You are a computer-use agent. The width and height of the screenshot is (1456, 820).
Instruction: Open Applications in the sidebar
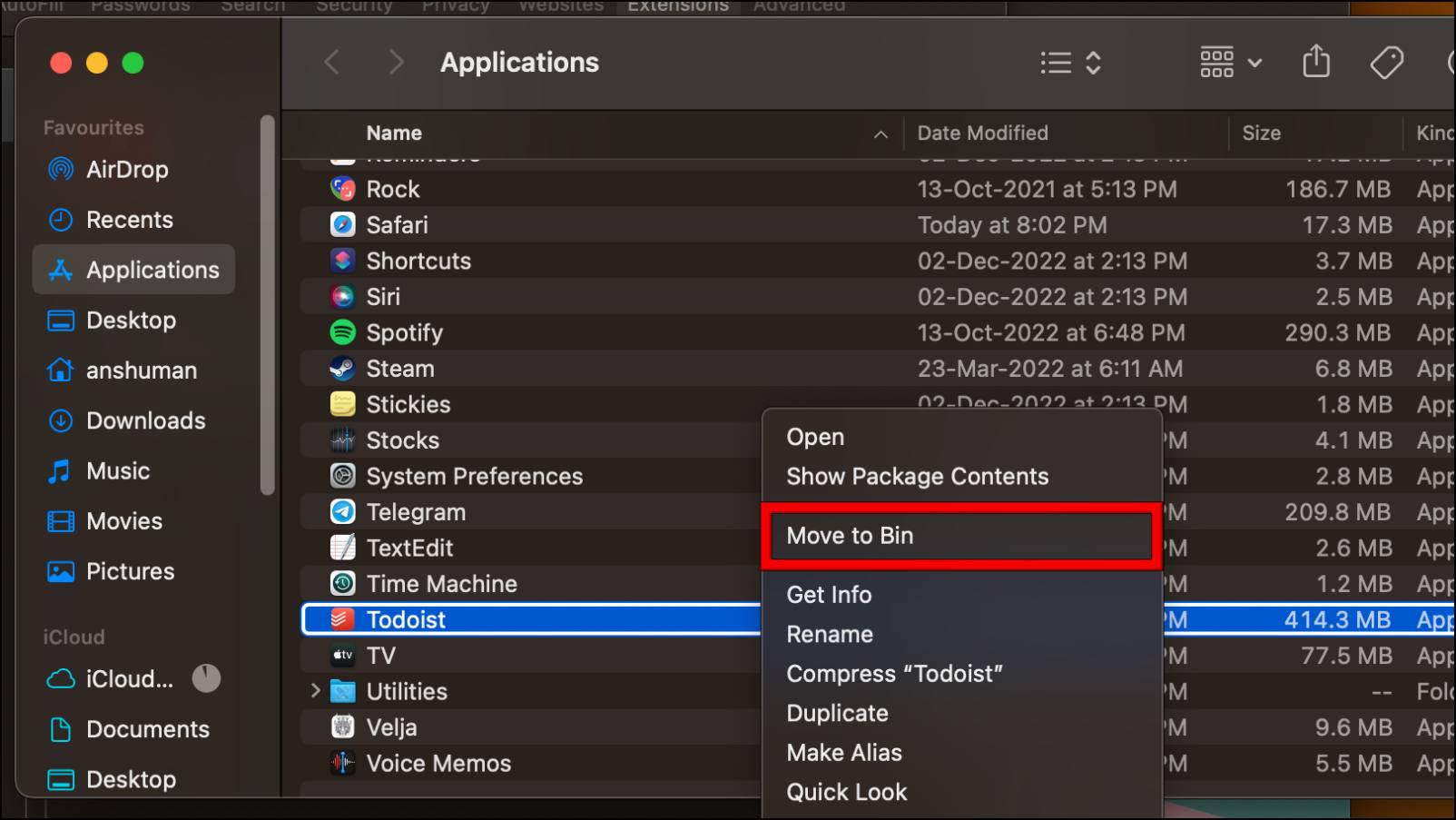click(x=134, y=270)
